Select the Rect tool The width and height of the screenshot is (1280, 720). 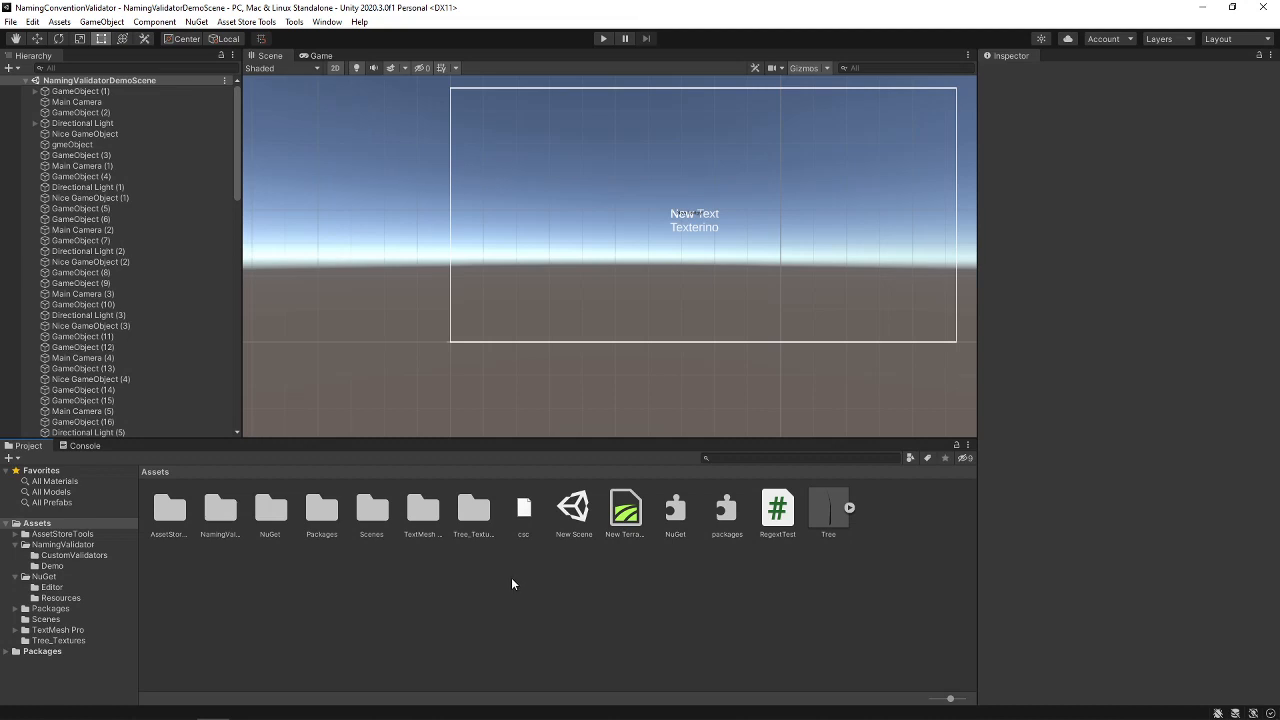click(101, 39)
